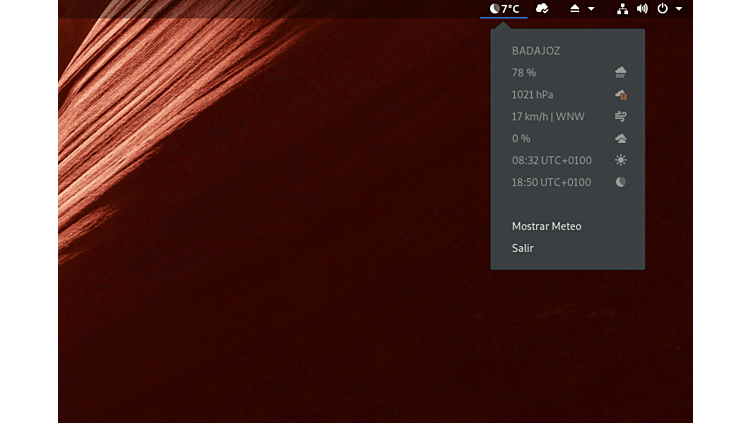Select the 08:32 UTC+0100 sunrise entry
This screenshot has width=752, height=423.
click(x=551, y=160)
